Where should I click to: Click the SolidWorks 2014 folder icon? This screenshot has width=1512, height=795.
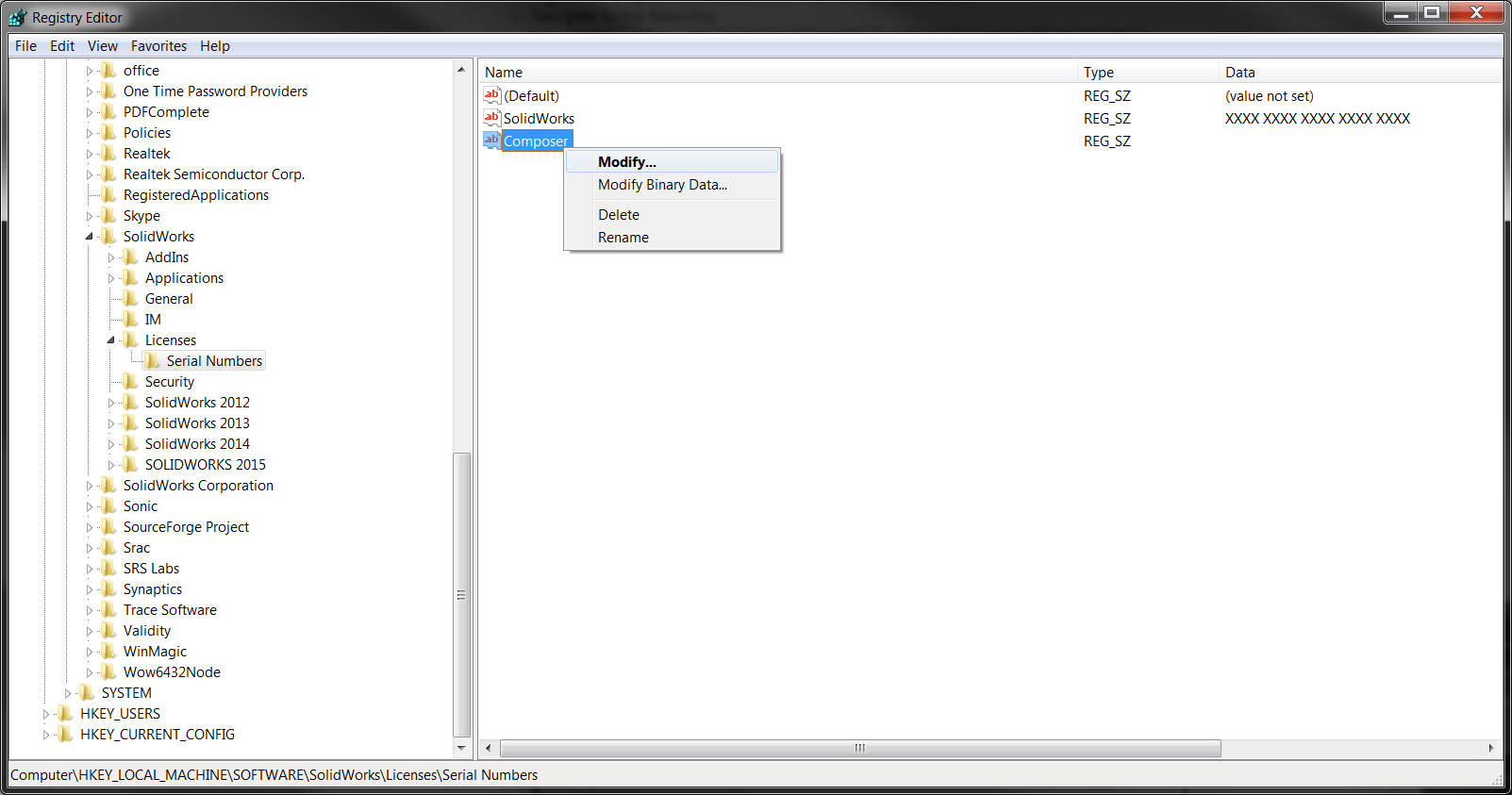tap(131, 444)
